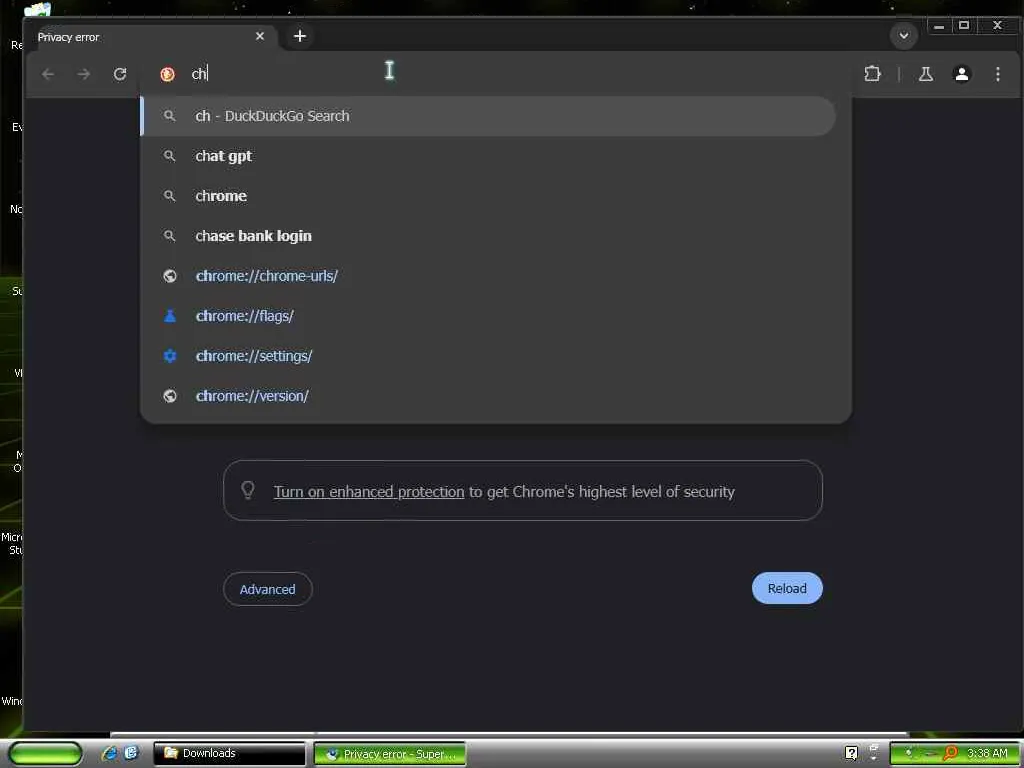Click 'Turn on enhanced protection' link
Viewport: 1024px width, 768px height.
(x=369, y=492)
